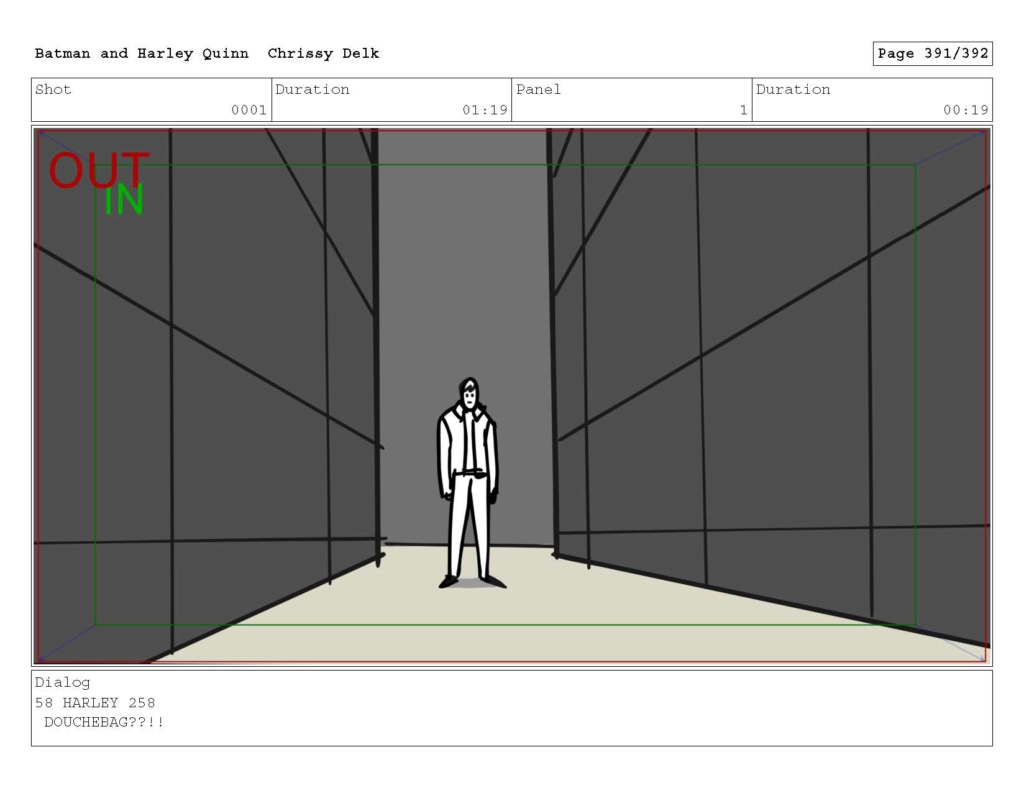Select the dialog text "DOUCHEBAG??!!"
Screen dimensions: 1024x793
pos(104,722)
